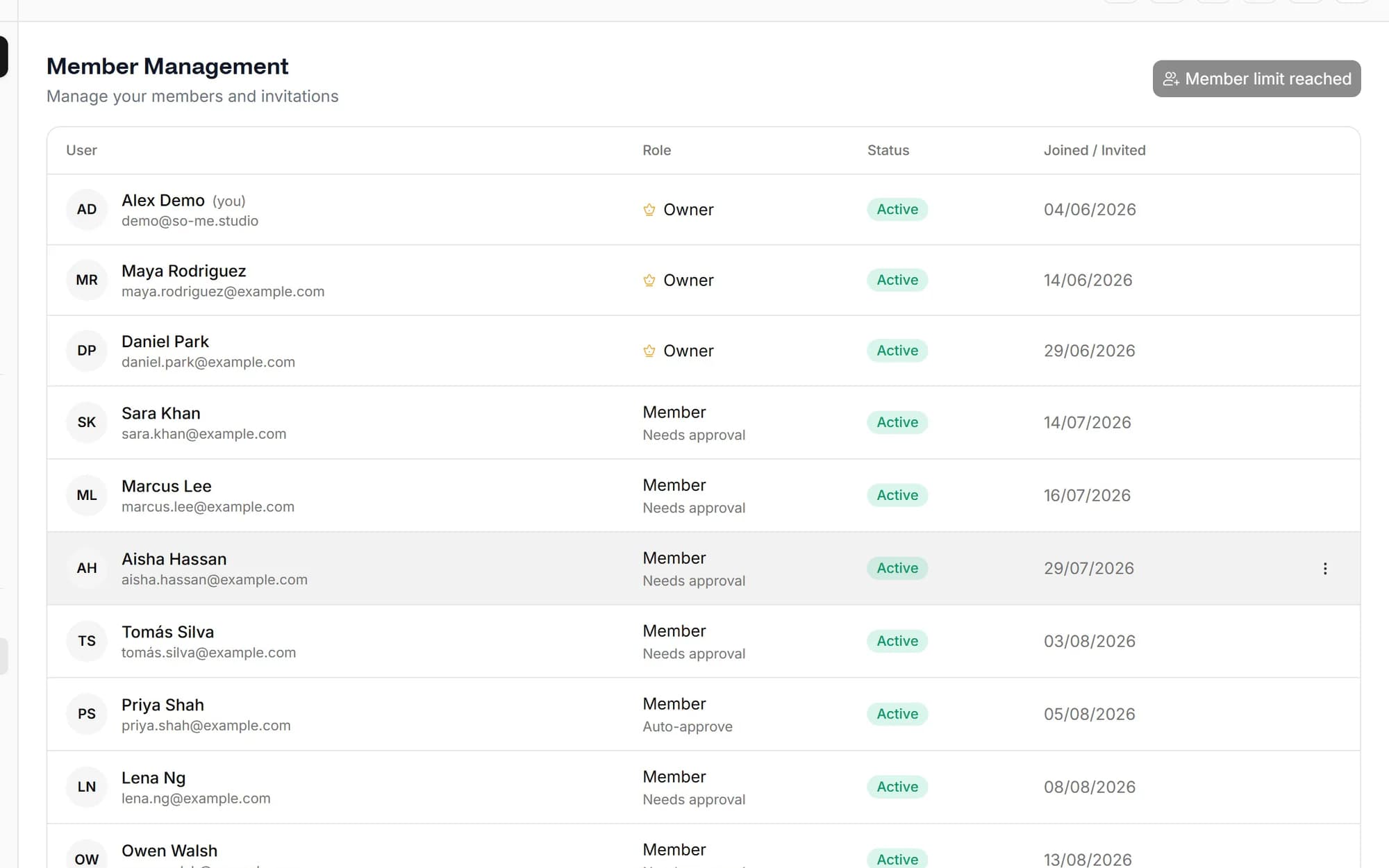The width and height of the screenshot is (1389, 868).
Task: Select the name Alex Demo
Action: pyautogui.click(x=163, y=201)
